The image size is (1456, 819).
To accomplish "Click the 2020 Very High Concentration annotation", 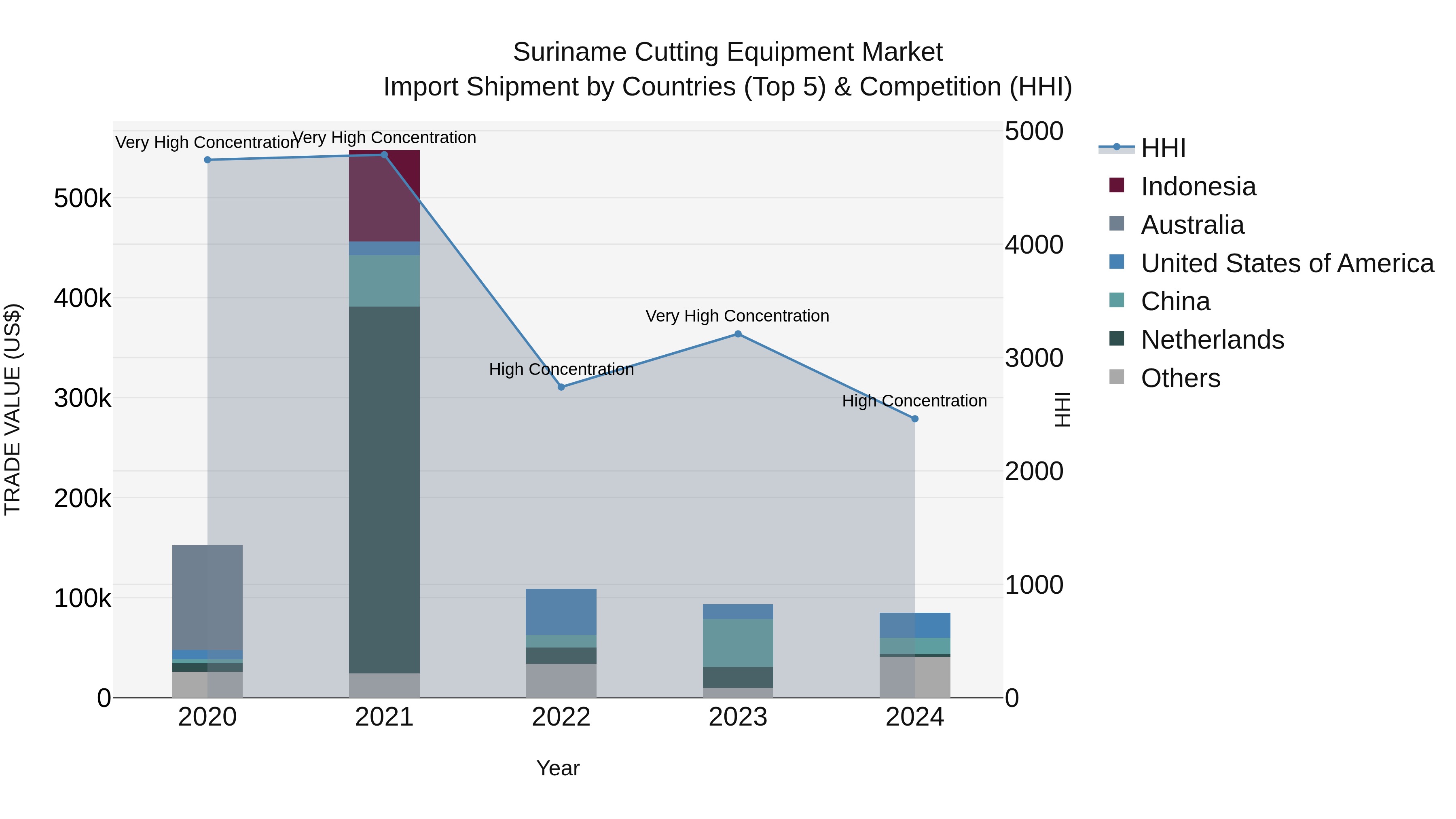I will tap(207, 142).
